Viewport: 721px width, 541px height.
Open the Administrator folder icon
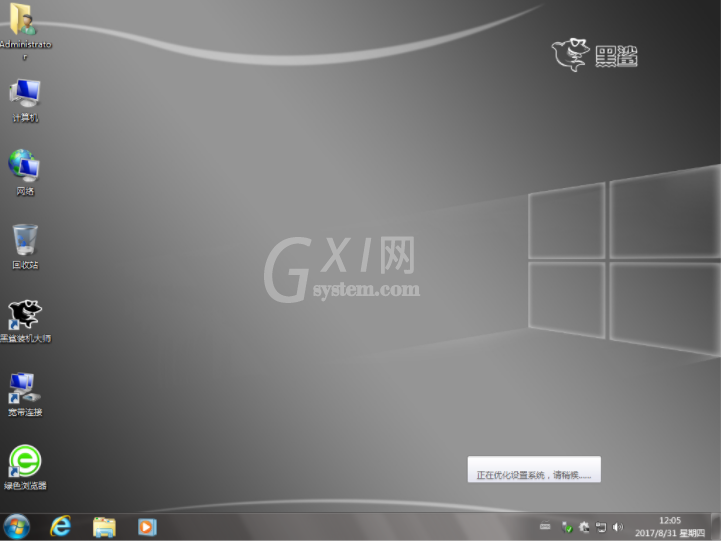tap(24, 30)
